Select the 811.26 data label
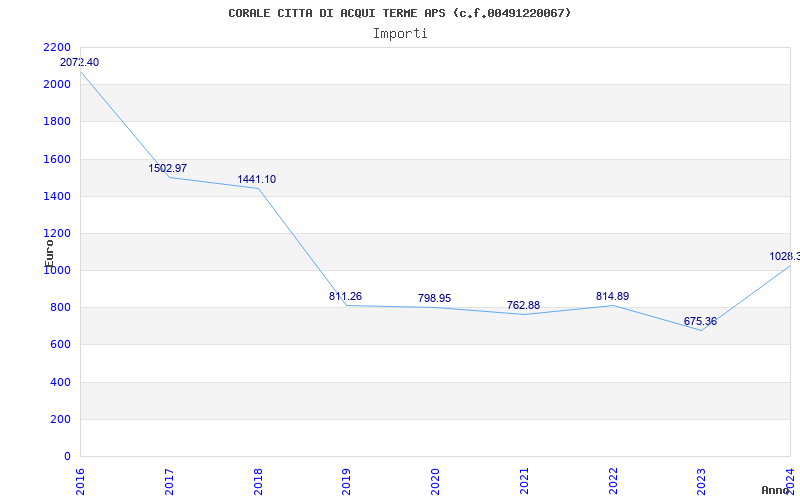 345,296
